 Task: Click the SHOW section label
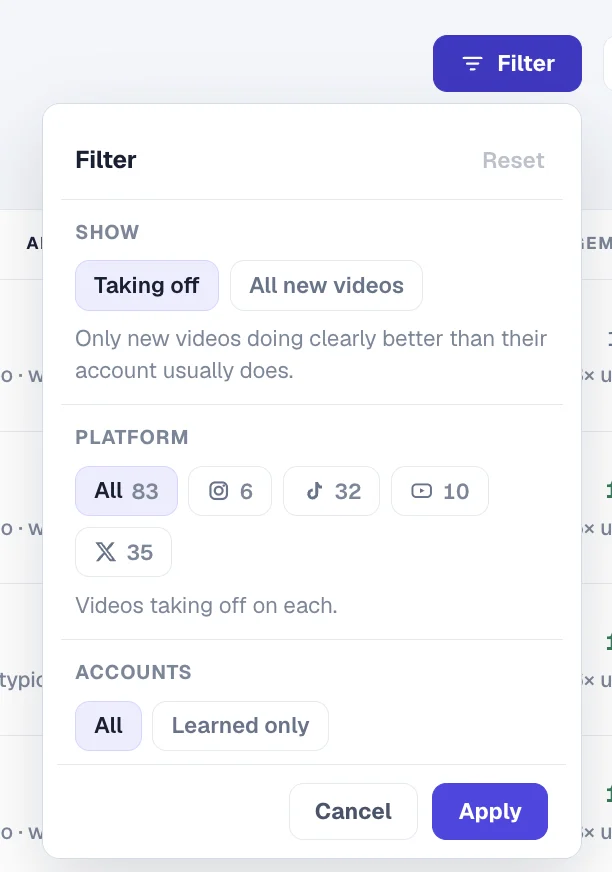pos(107,232)
